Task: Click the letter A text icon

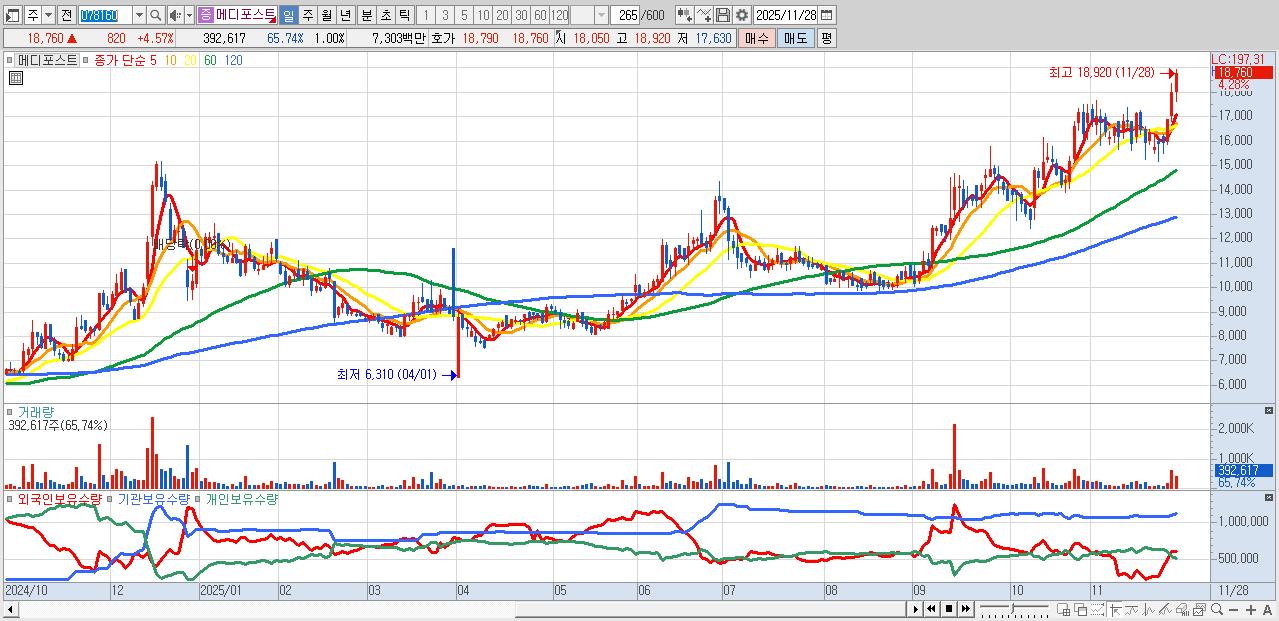Action: pos(1267,610)
